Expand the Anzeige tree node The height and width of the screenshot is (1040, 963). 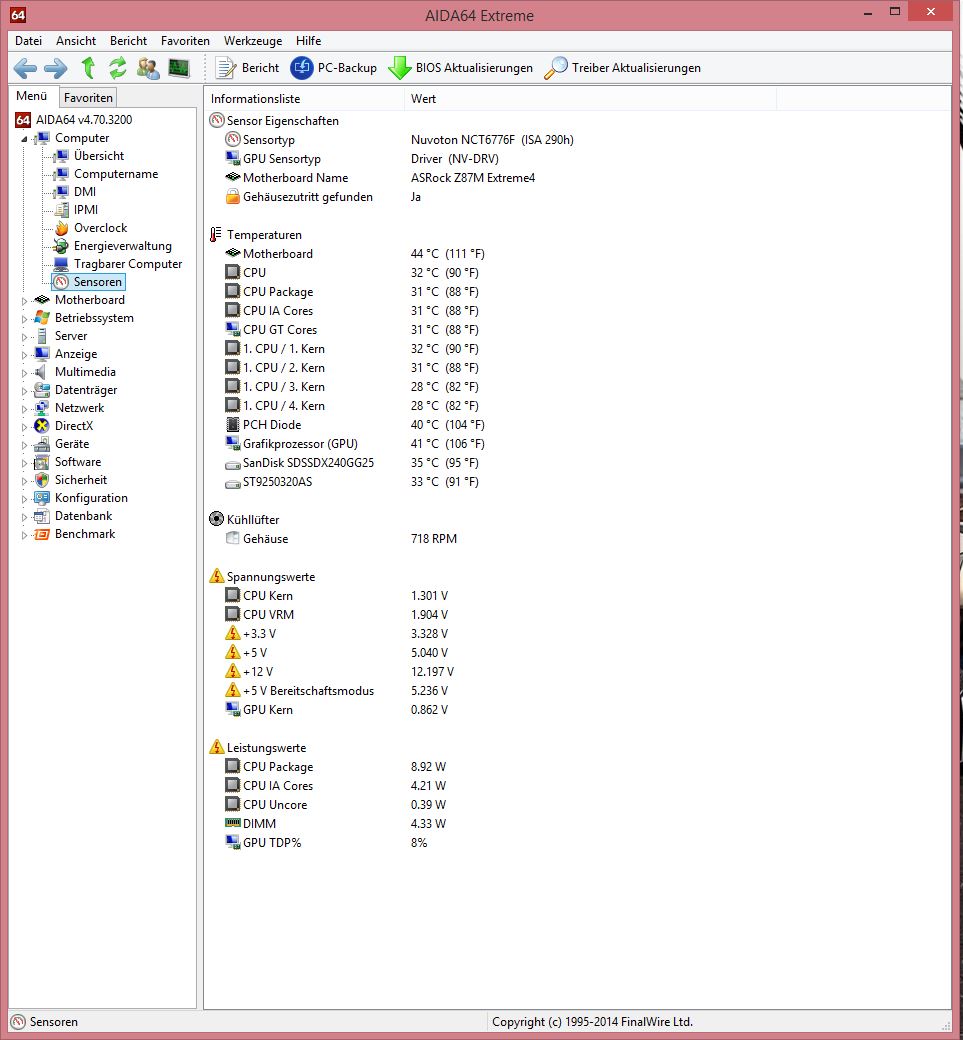(25, 354)
